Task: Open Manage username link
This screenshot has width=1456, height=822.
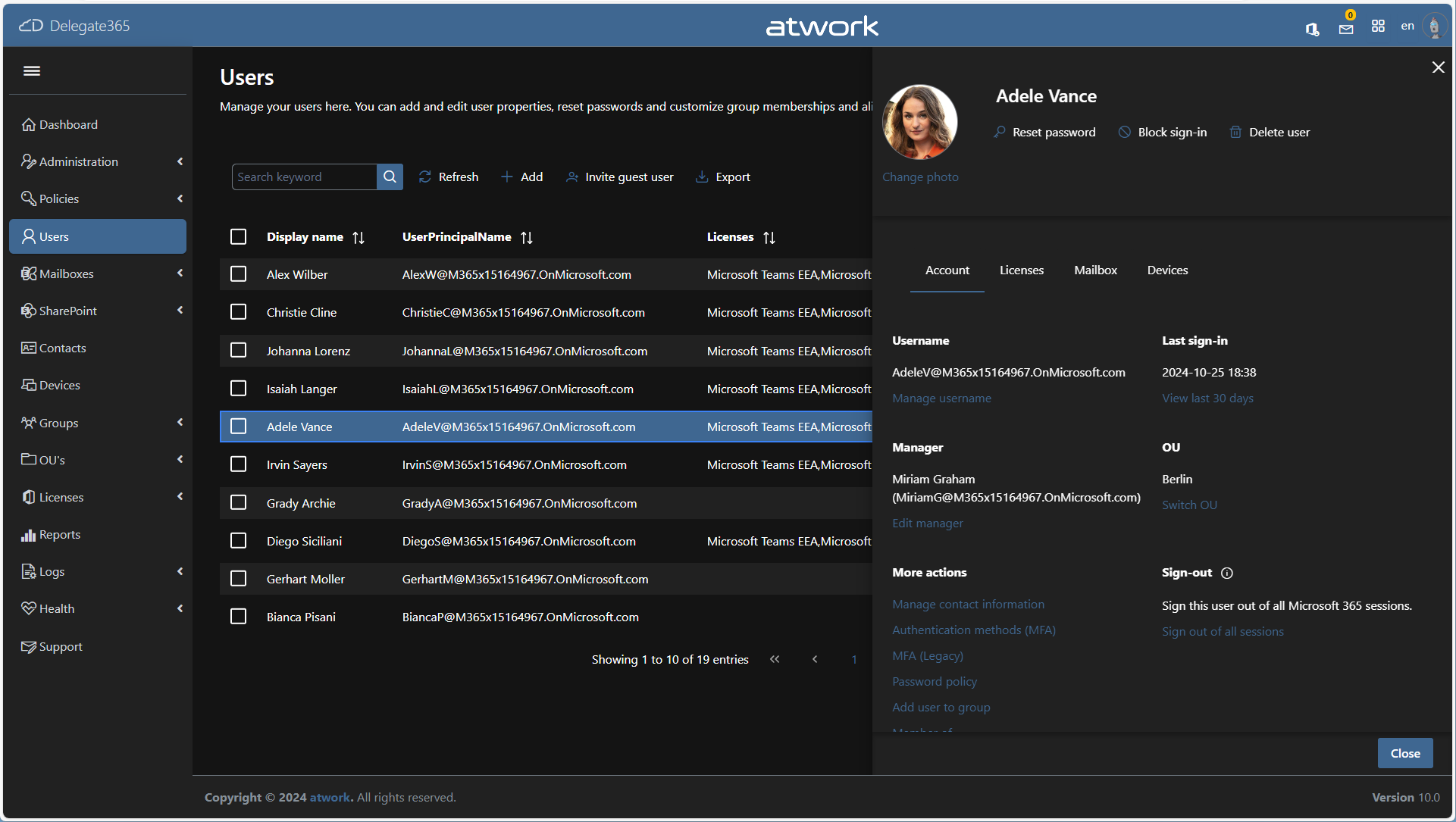Action: coord(941,398)
